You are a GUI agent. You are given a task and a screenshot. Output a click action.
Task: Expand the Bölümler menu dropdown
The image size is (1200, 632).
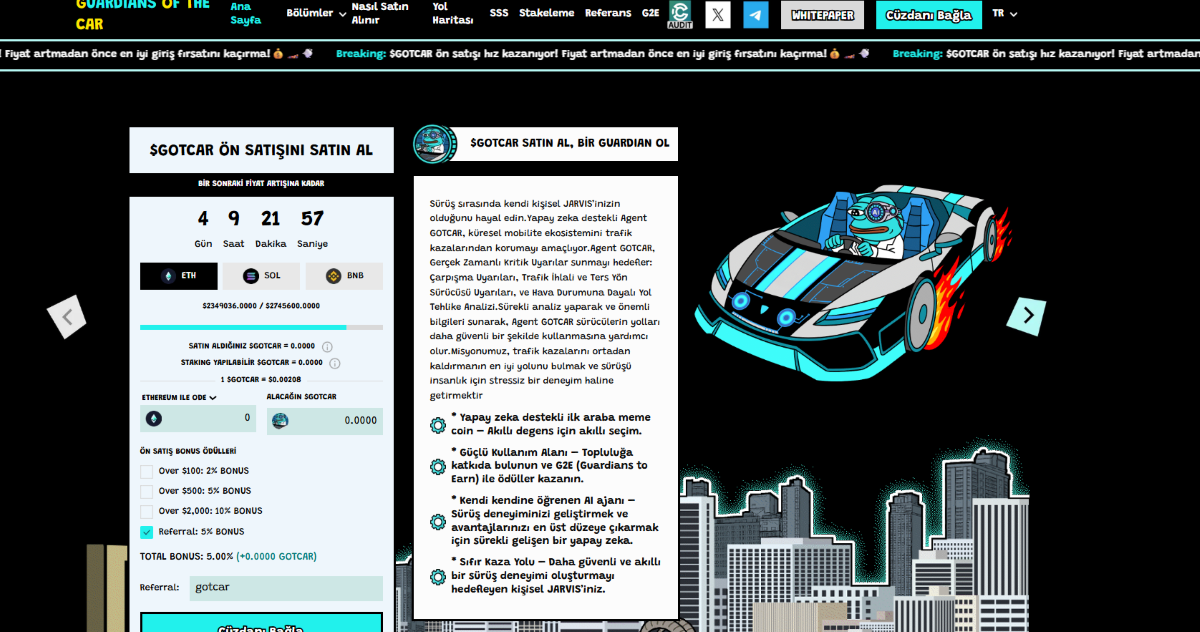pyautogui.click(x=316, y=14)
